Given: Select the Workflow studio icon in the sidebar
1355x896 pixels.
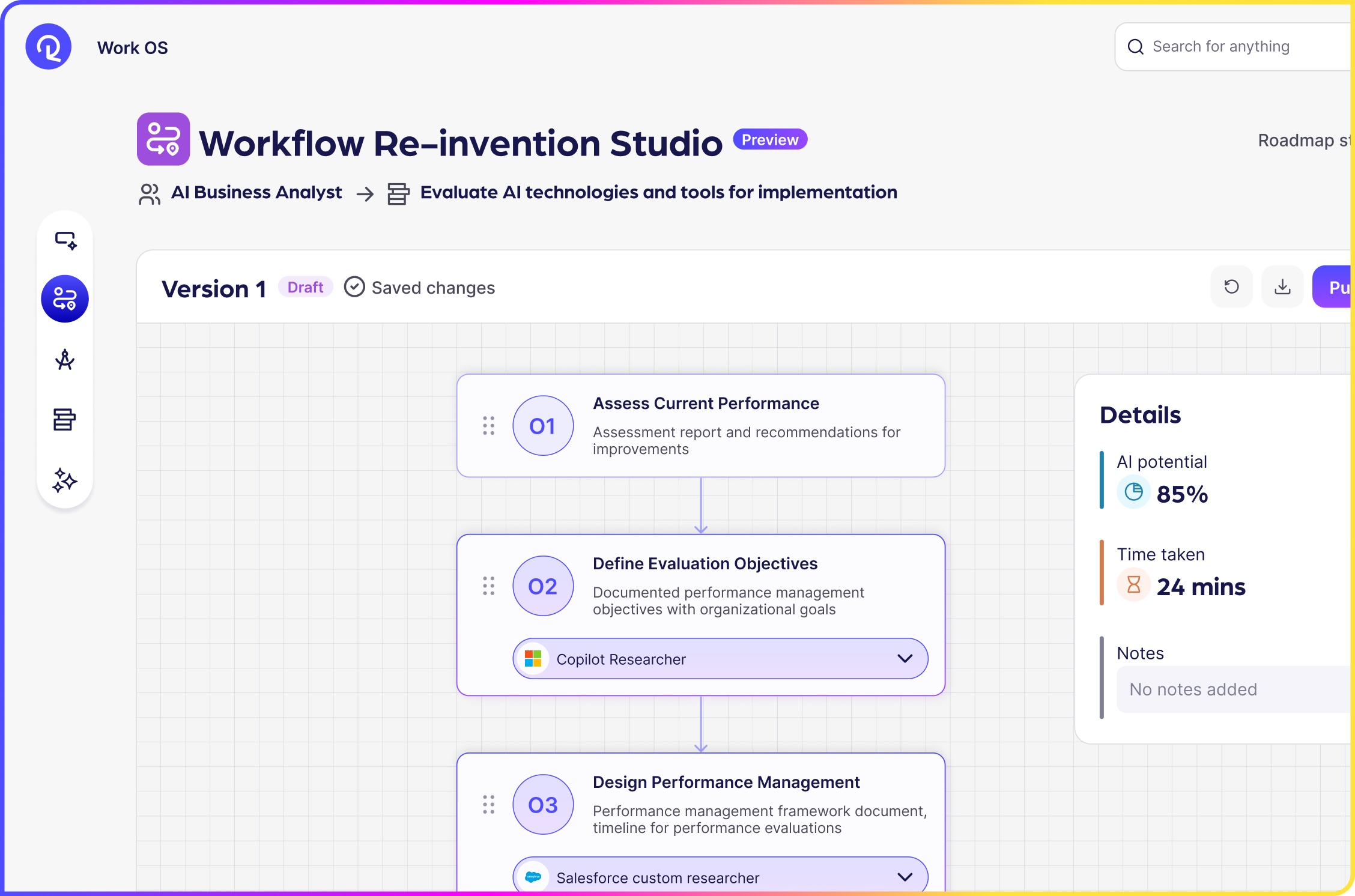Looking at the screenshot, I should pyautogui.click(x=64, y=298).
